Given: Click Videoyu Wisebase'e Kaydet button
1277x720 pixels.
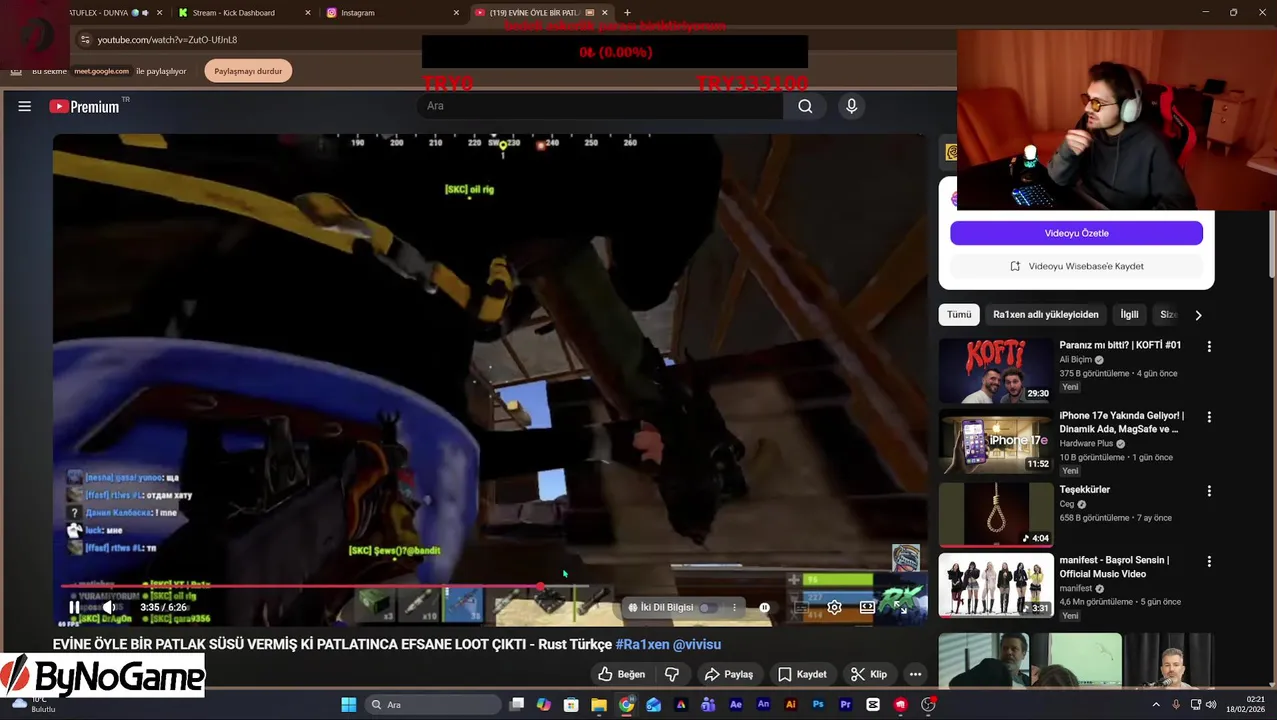Looking at the screenshot, I should coord(1076,266).
